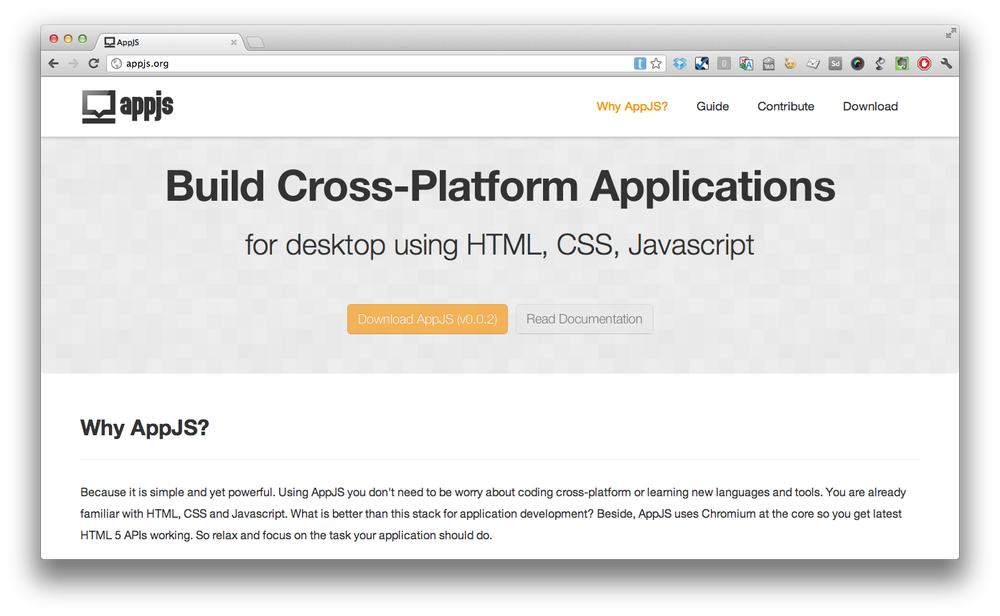Screen dimensions: 1000x616
Task: Click the AppJS logo in the header
Action: 127,106
